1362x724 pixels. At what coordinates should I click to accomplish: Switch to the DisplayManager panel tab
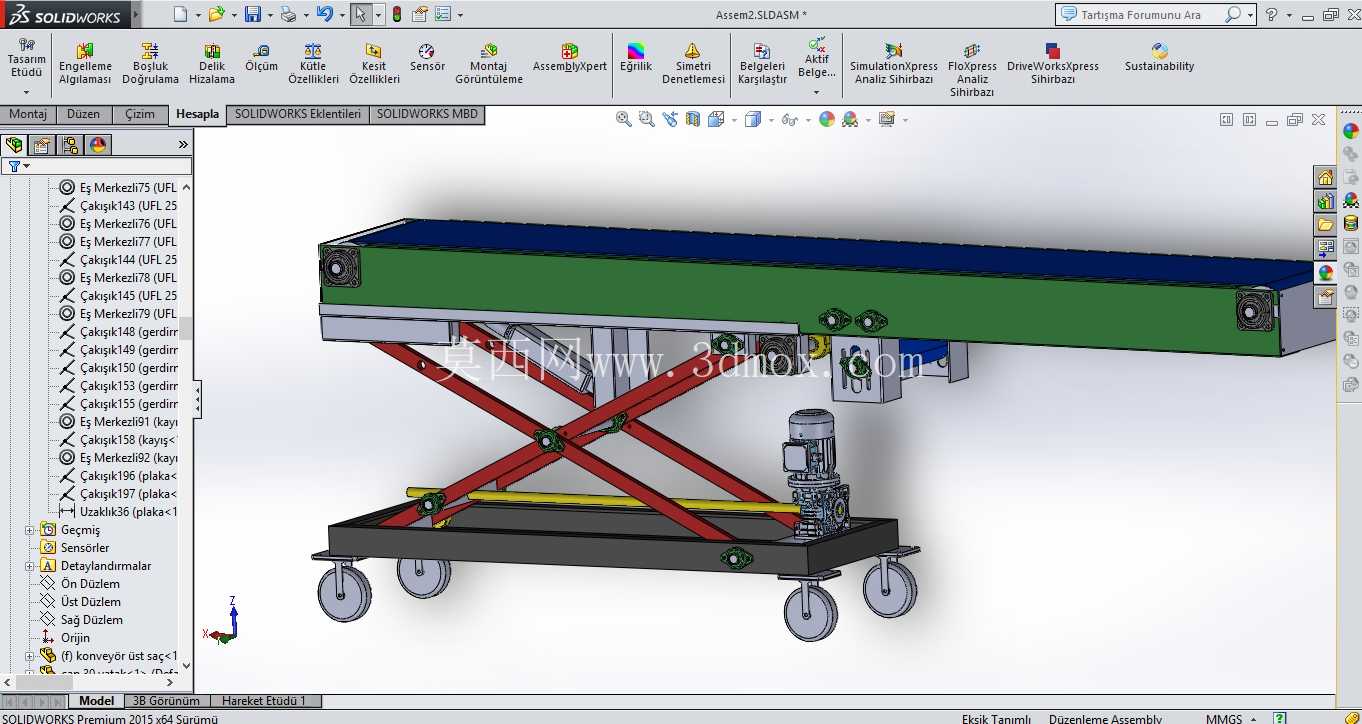(x=98, y=145)
